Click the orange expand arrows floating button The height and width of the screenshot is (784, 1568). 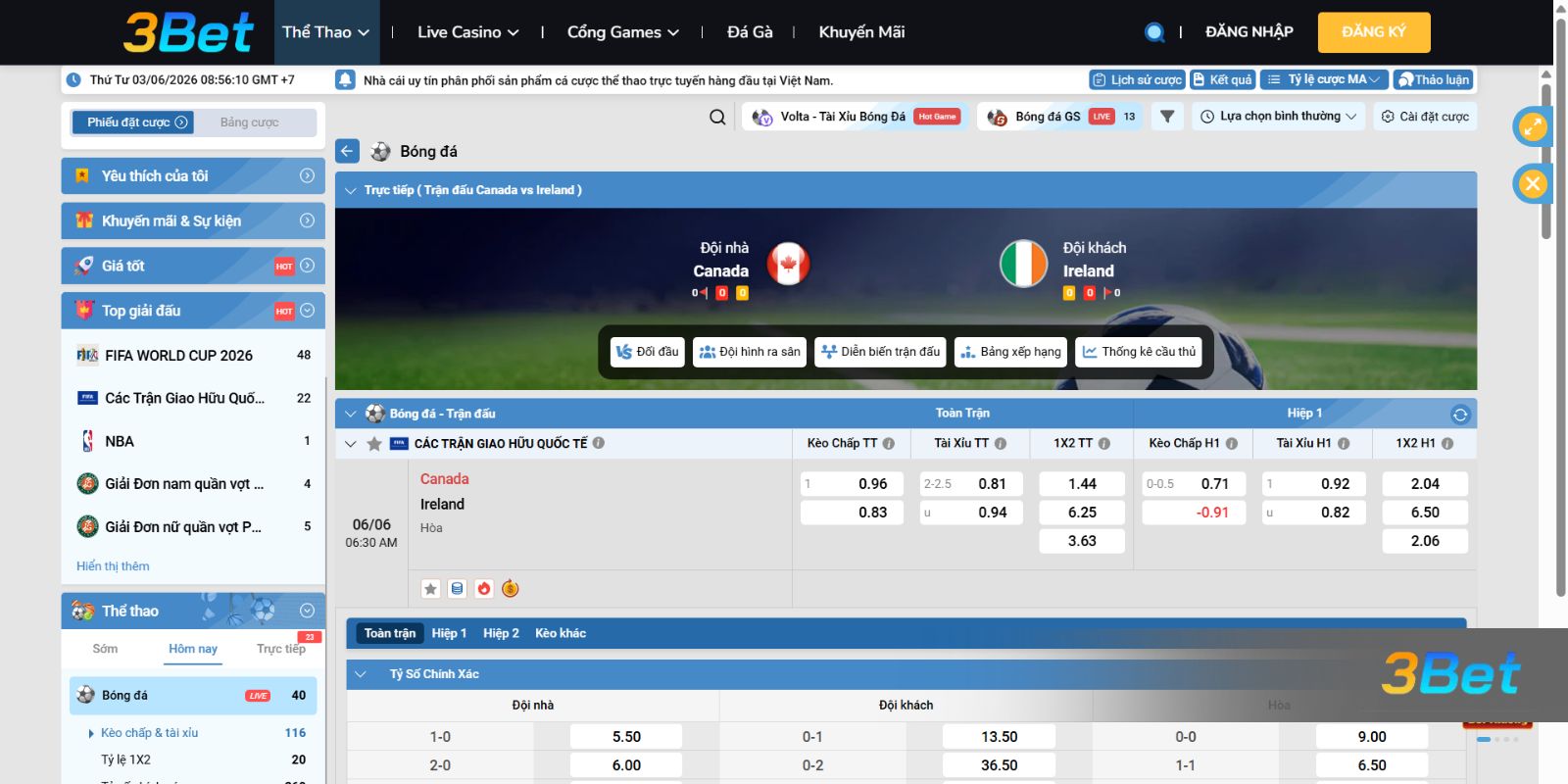tap(1532, 126)
